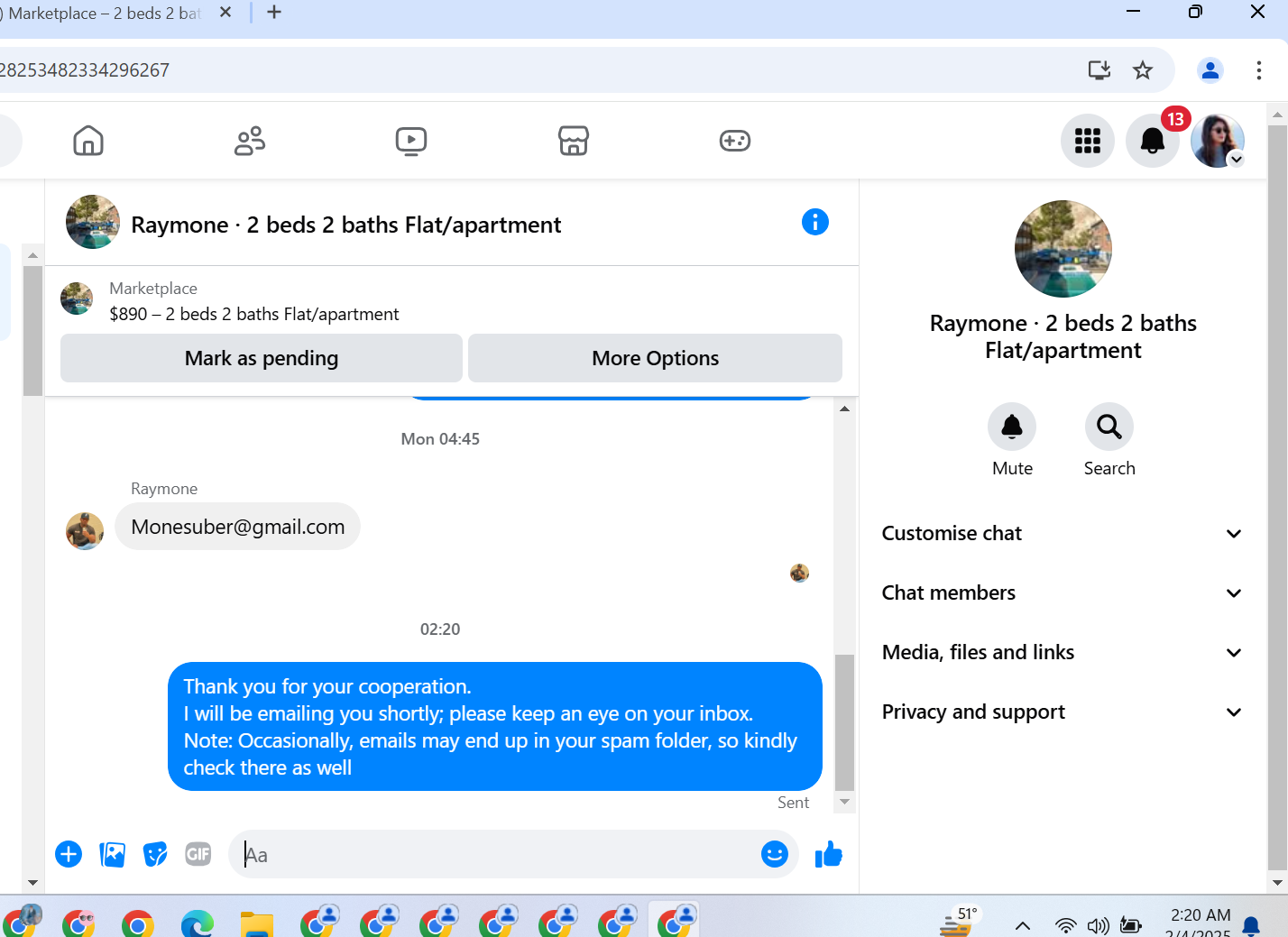Open Chrome's three-dot menu
Image resolution: width=1288 pixels, height=937 pixels.
coord(1259,70)
